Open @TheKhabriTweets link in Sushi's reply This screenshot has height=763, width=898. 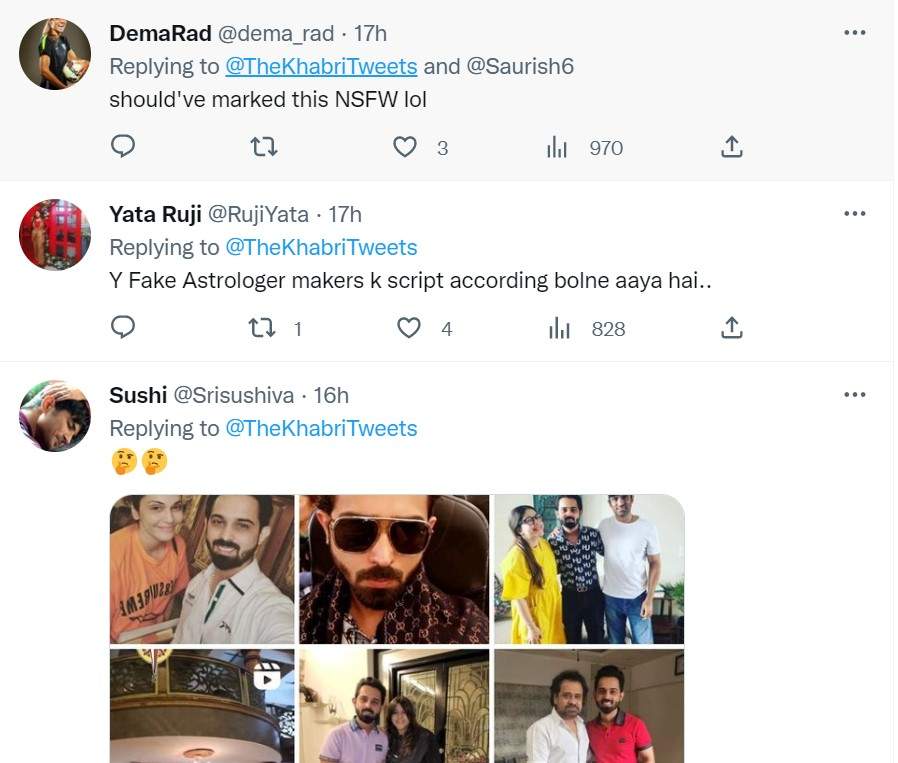321,428
